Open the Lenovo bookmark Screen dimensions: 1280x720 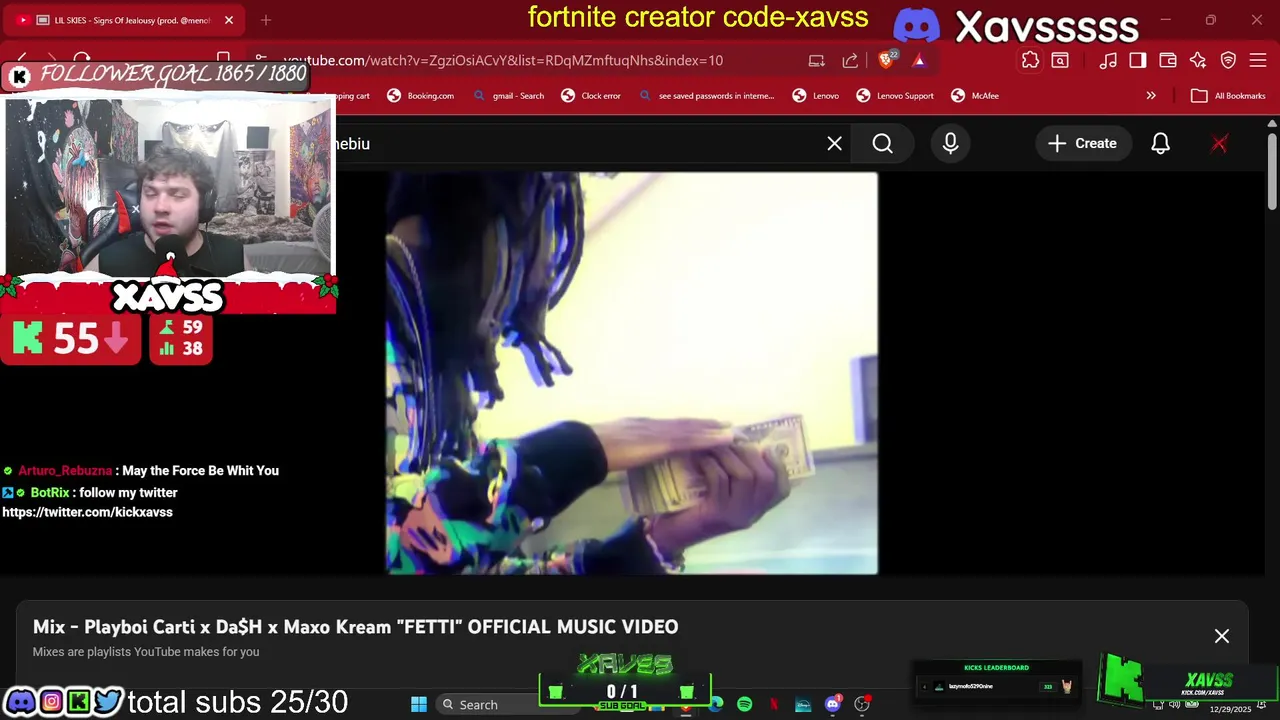[x=815, y=96]
